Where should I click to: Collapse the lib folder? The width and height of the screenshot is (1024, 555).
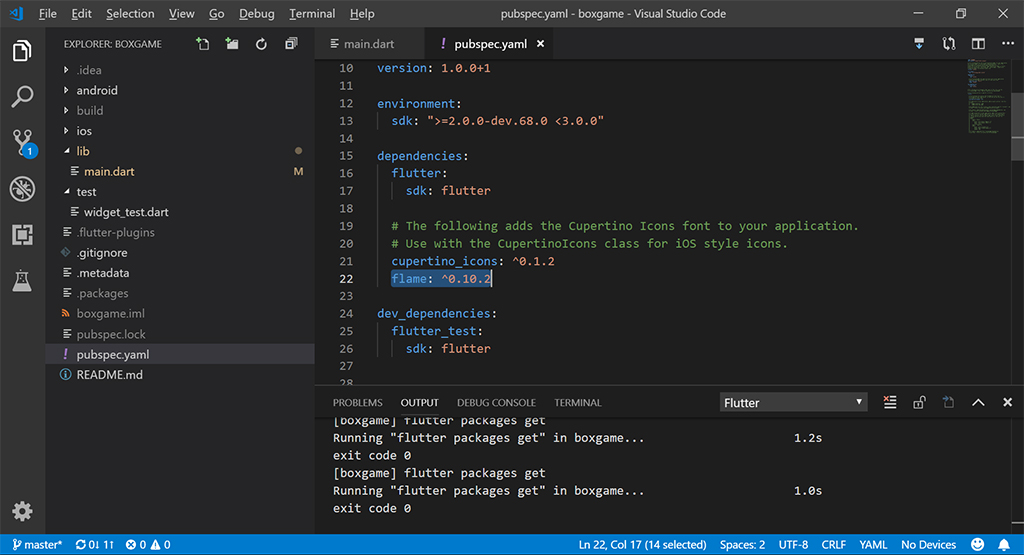[82, 151]
